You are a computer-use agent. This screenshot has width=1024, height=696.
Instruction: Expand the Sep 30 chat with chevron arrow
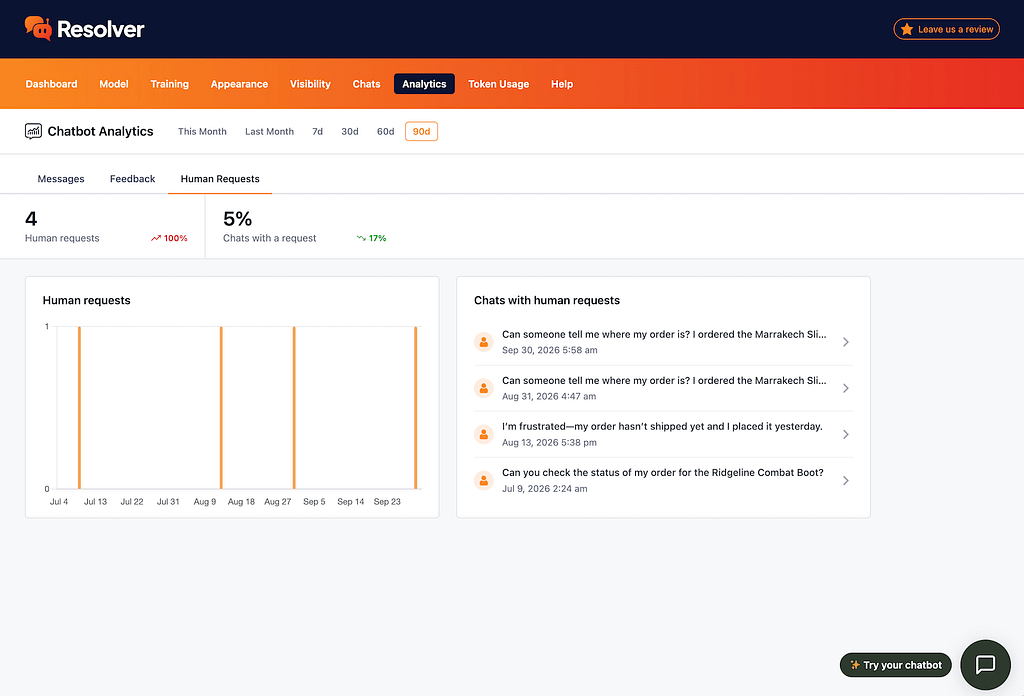tap(846, 342)
